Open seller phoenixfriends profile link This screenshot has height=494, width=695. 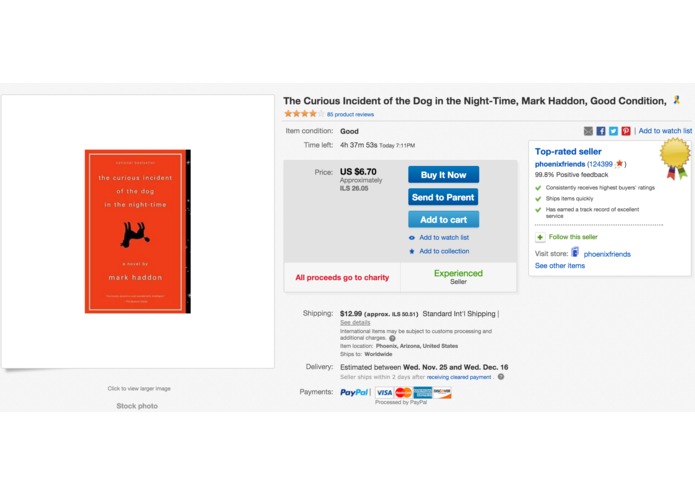coord(560,164)
